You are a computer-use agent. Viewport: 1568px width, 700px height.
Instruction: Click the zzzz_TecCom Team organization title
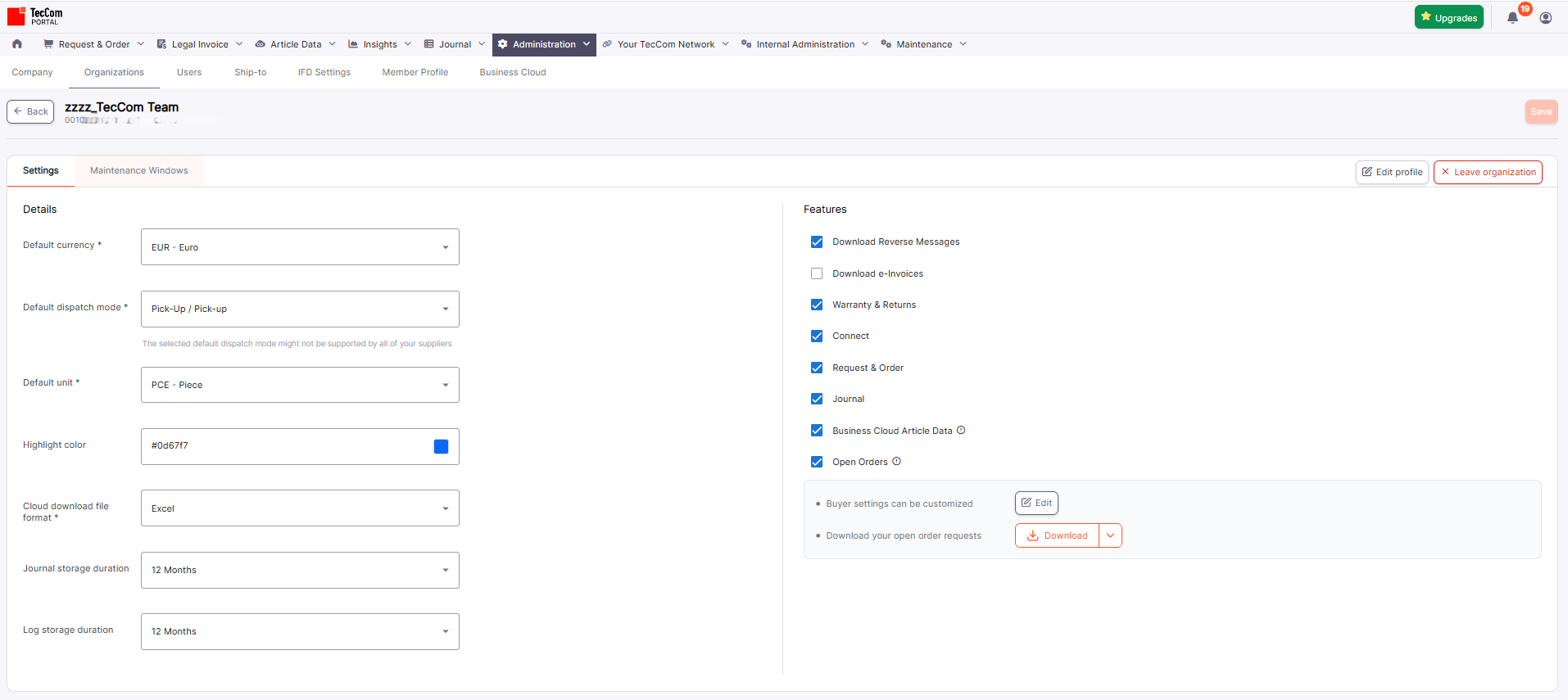point(122,106)
